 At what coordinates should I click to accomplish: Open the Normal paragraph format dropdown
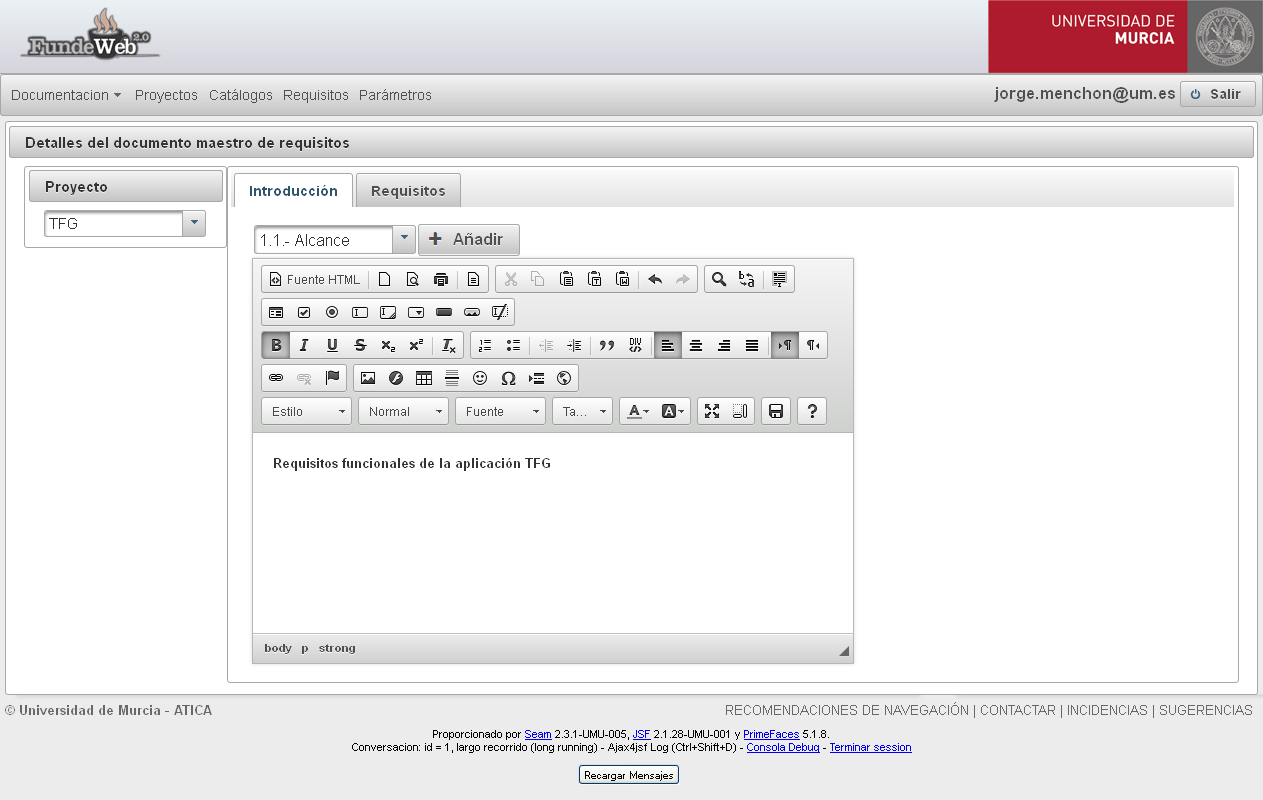[403, 411]
